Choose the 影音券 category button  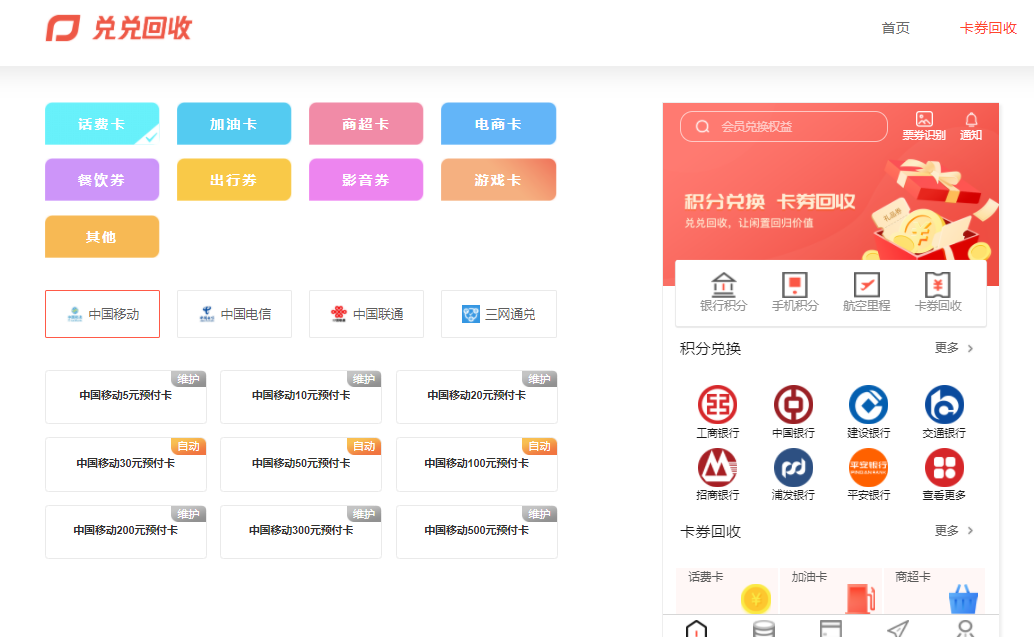tap(366, 179)
